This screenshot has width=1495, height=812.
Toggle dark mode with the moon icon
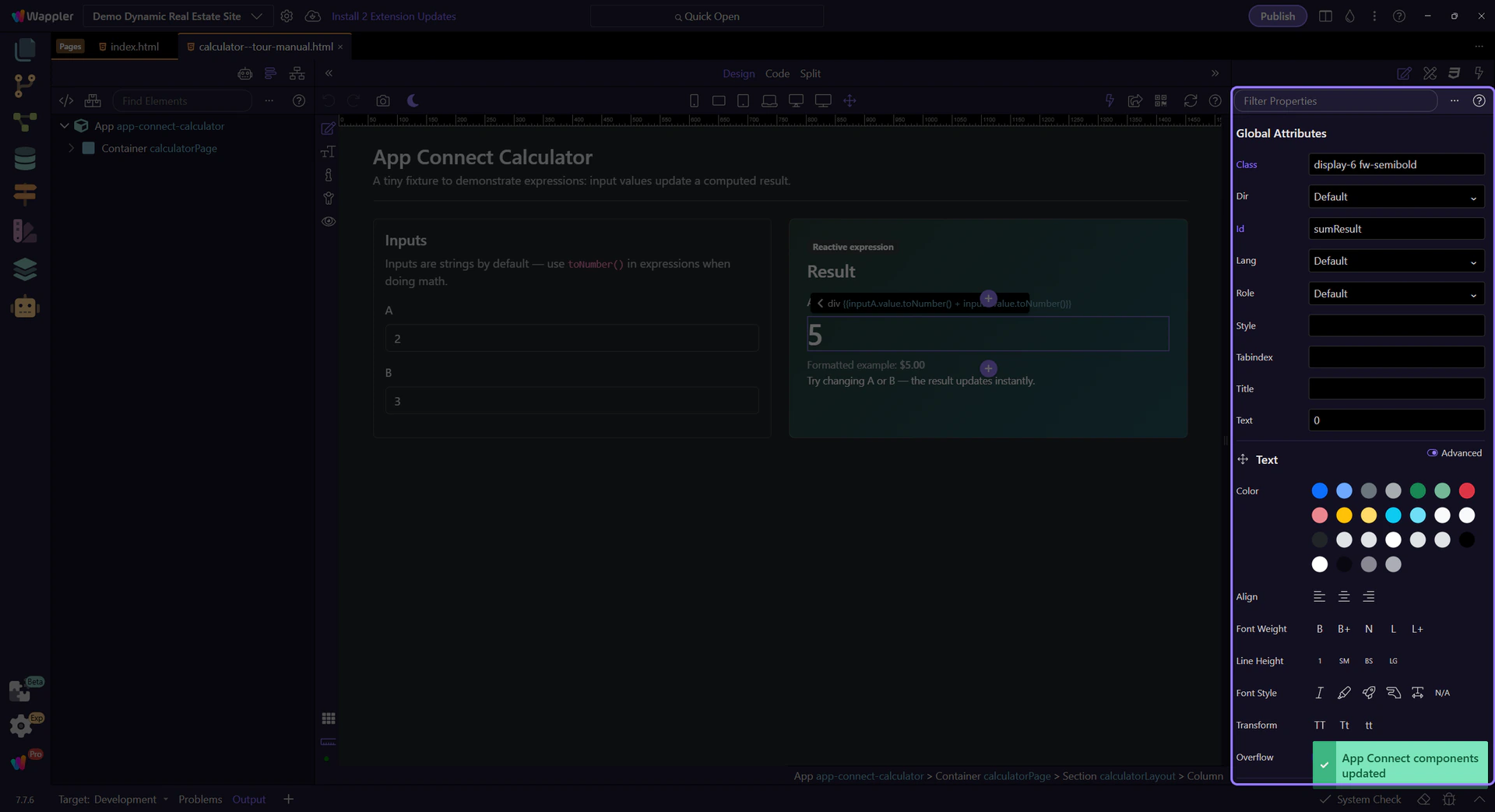(413, 101)
